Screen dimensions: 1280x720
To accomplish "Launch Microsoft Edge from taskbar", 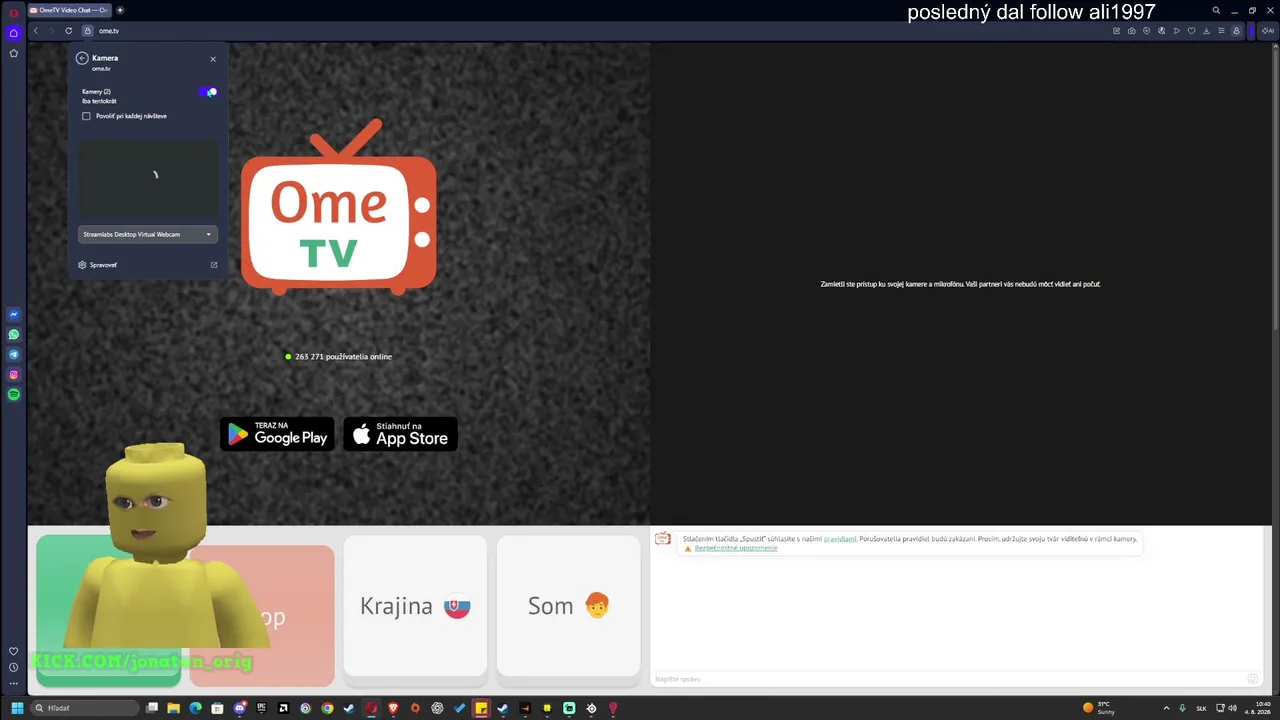I will pos(196,708).
